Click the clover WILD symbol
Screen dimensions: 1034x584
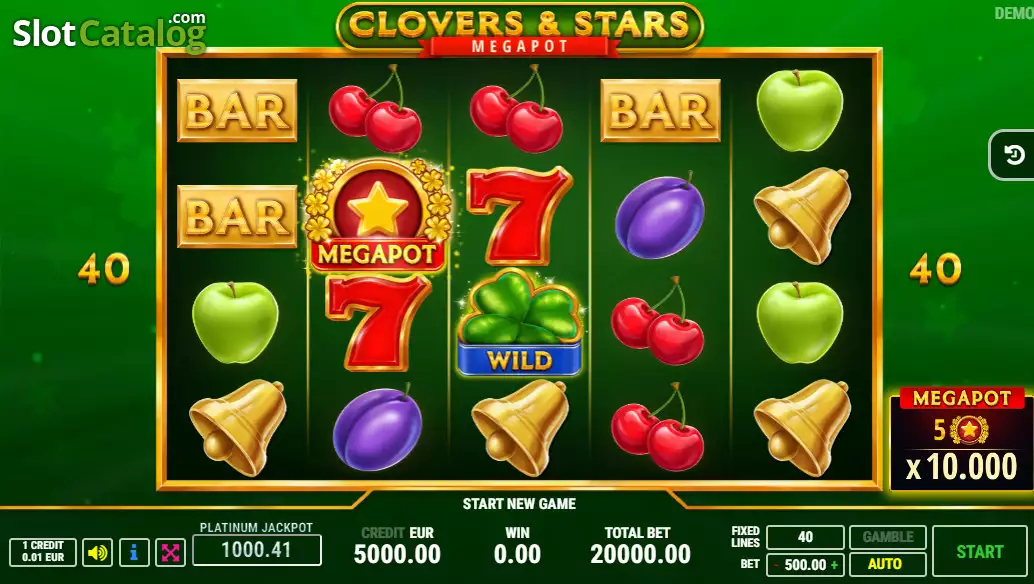tap(520, 323)
